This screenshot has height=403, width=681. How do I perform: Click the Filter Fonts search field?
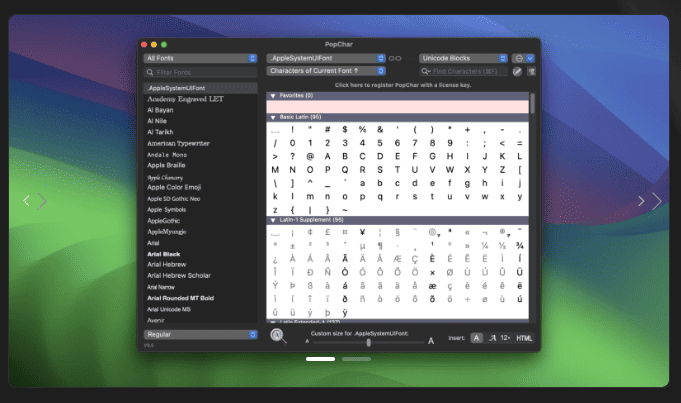tap(200, 72)
